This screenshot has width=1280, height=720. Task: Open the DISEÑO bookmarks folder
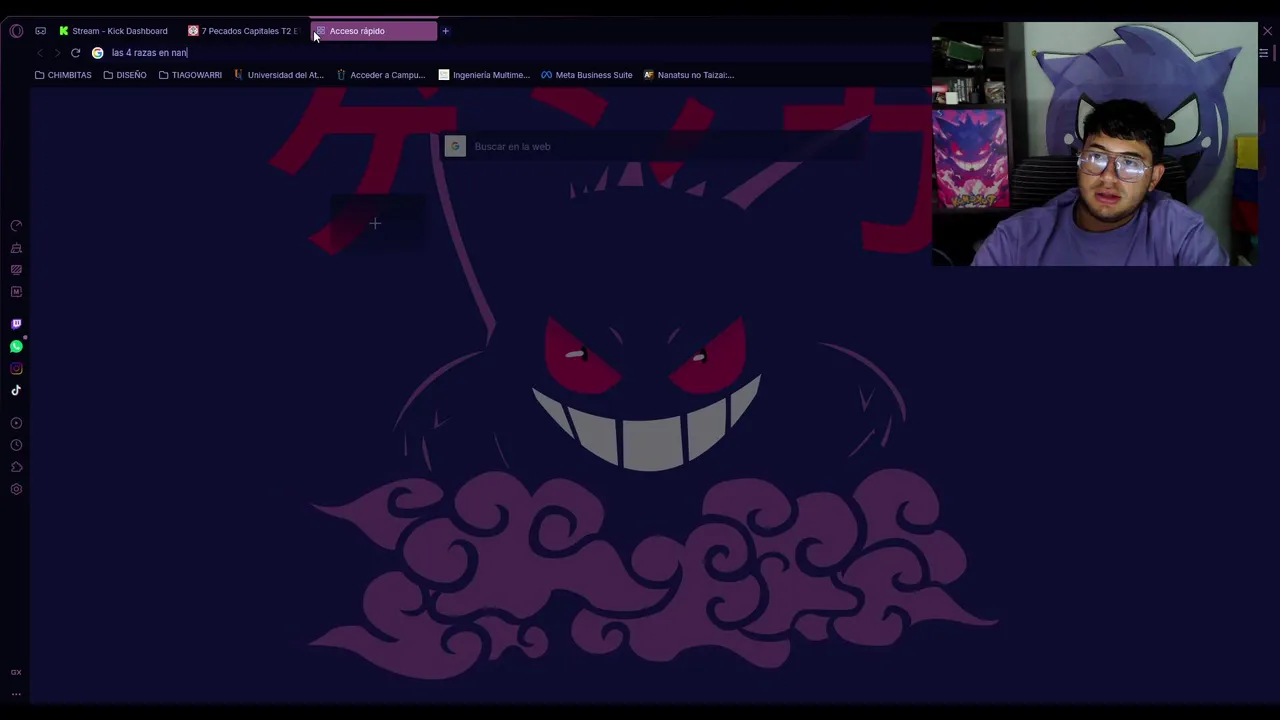[125, 75]
